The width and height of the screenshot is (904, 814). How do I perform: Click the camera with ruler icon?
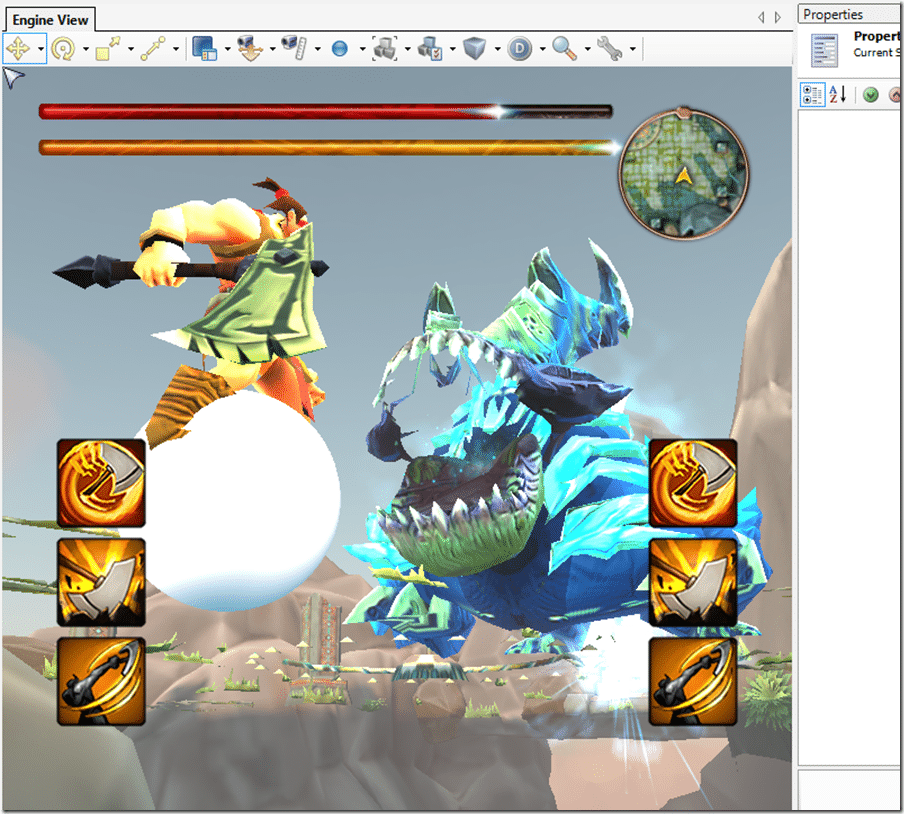click(295, 48)
